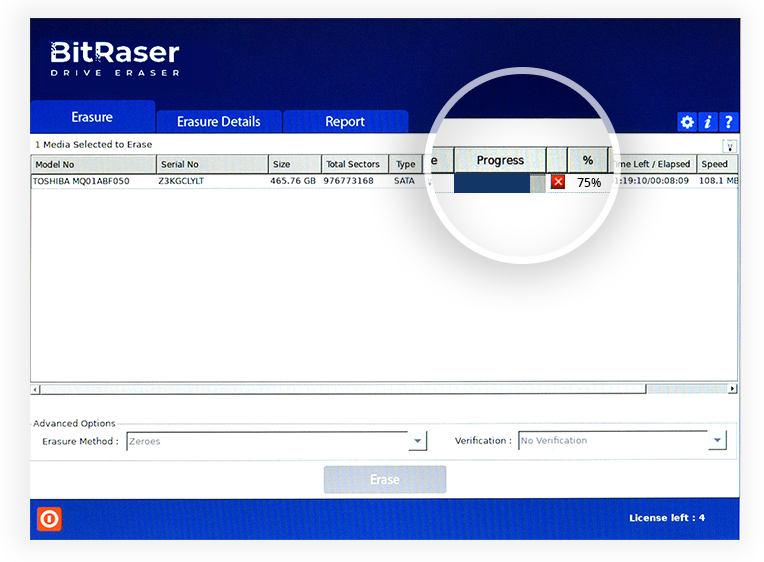Click the horizontal scrollbar thumb
Screen dimensions: 764x562
(343, 389)
